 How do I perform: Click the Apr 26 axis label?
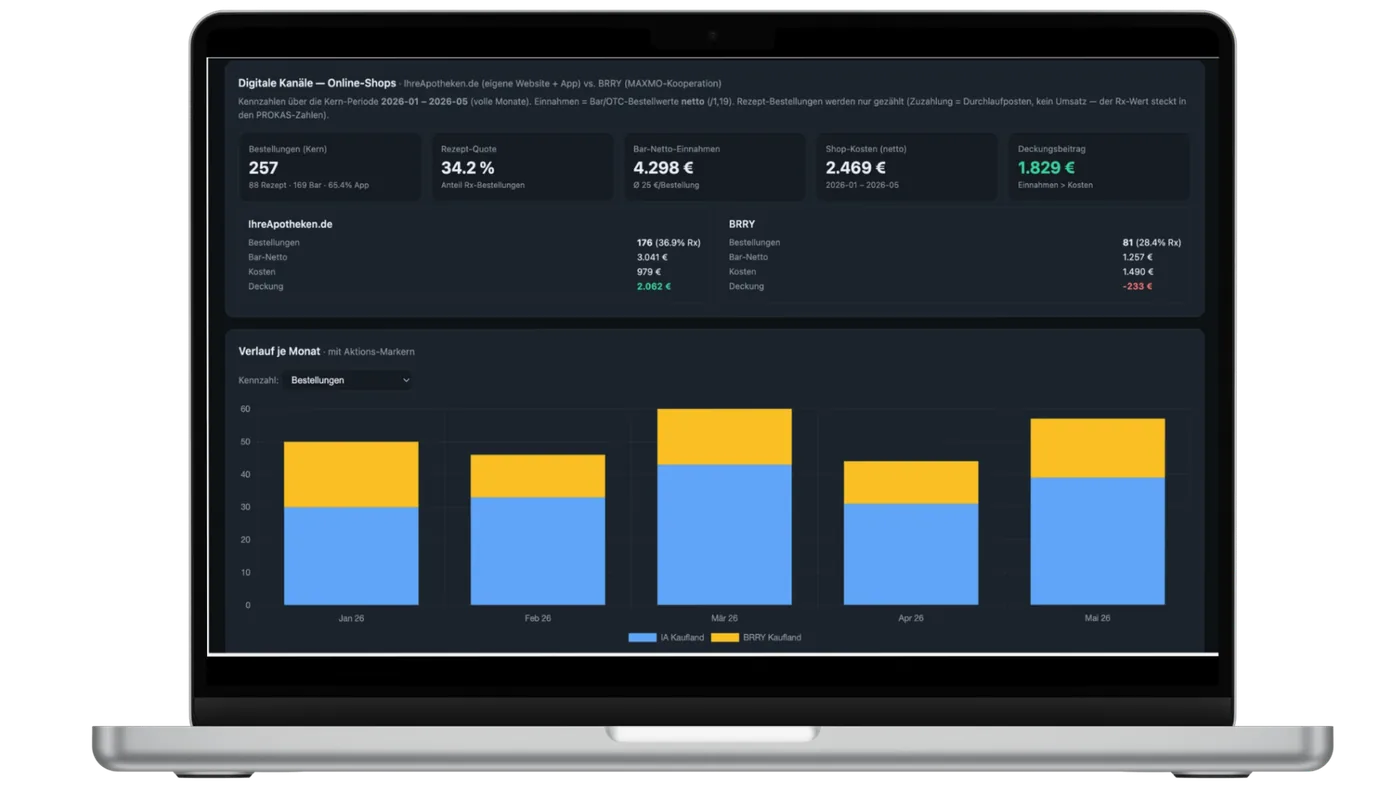point(911,618)
